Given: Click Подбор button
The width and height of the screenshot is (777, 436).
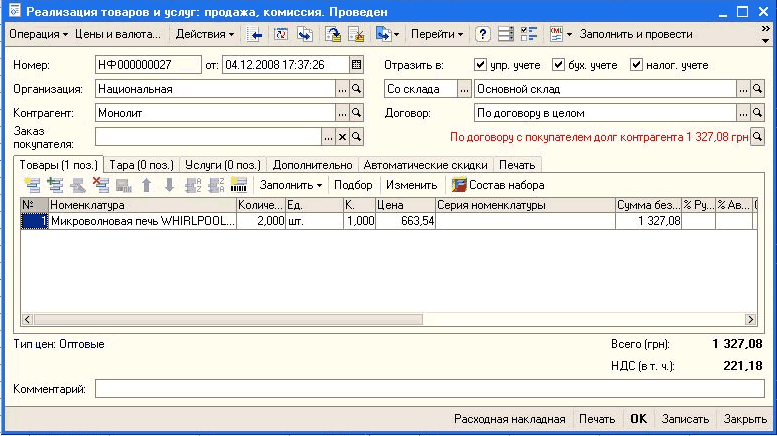Looking at the screenshot, I should coord(353,185).
